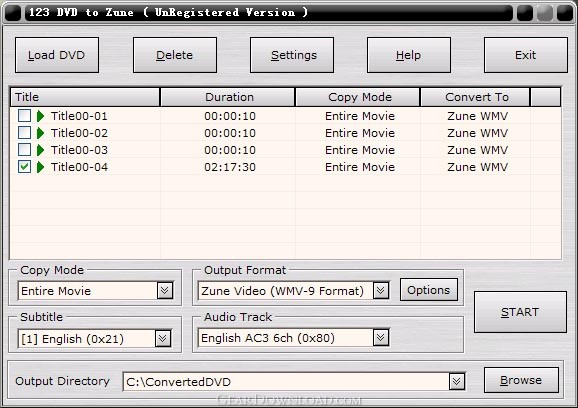Viewport: 578px width, 408px height.
Task: Click the START button
Action: [520, 312]
